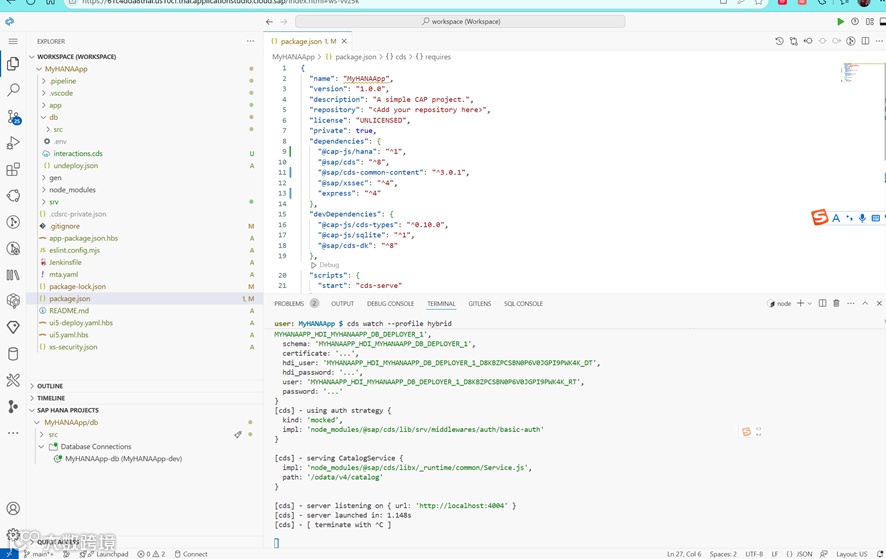Close the package.json editor tab
Image resolution: width=886 pixels, height=559 pixels.
pyautogui.click(x=344, y=41)
